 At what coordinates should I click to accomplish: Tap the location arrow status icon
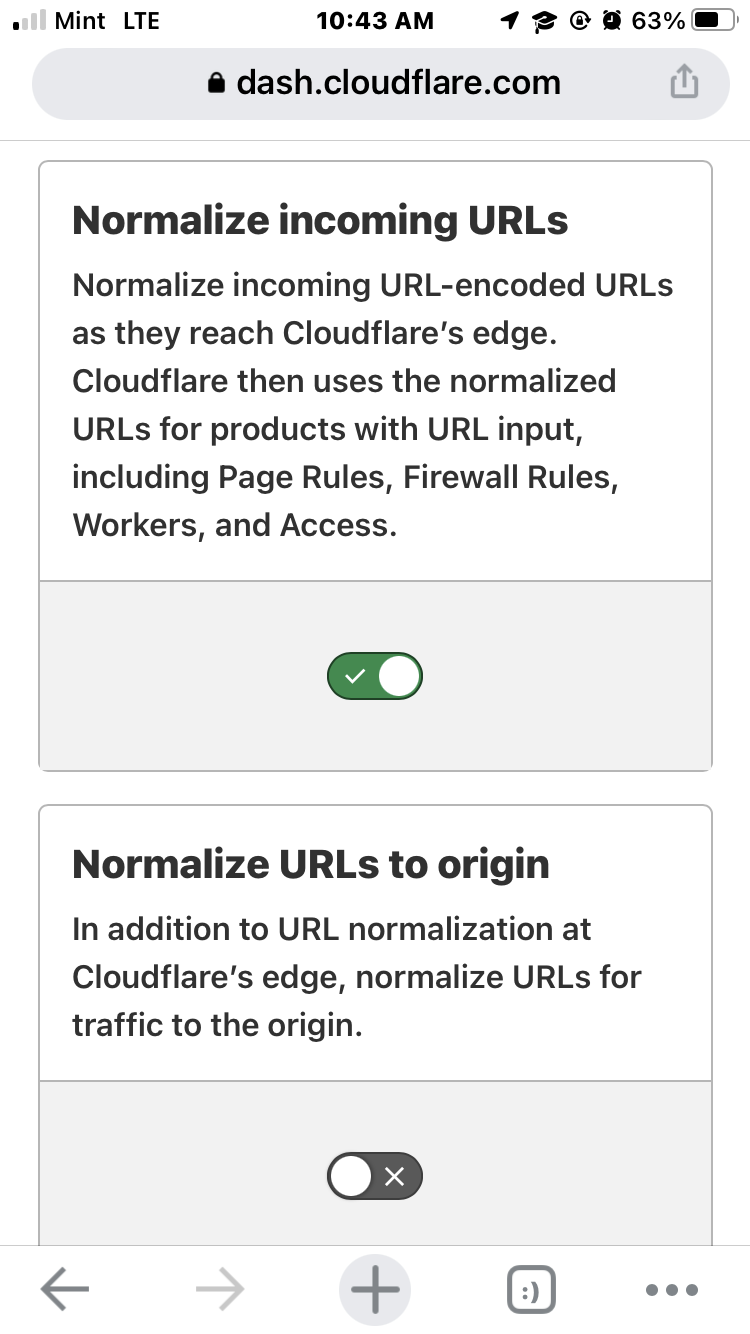pyautogui.click(x=510, y=20)
